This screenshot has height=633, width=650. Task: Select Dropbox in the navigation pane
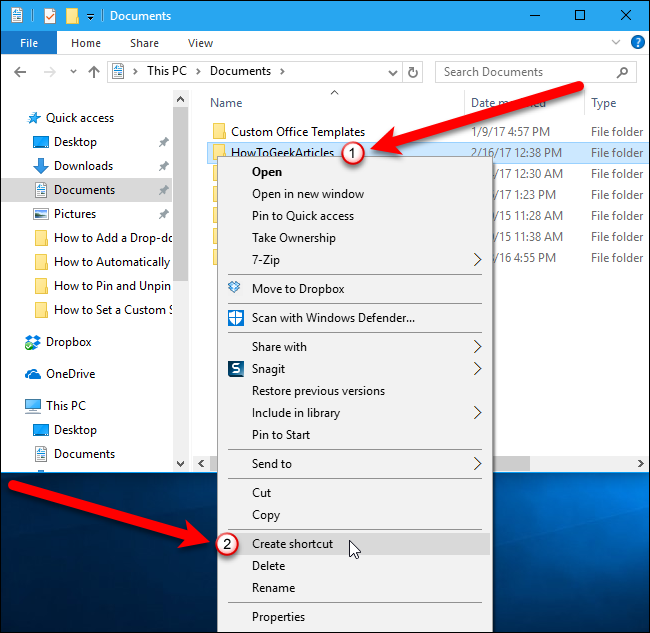(x=68, y=342)
